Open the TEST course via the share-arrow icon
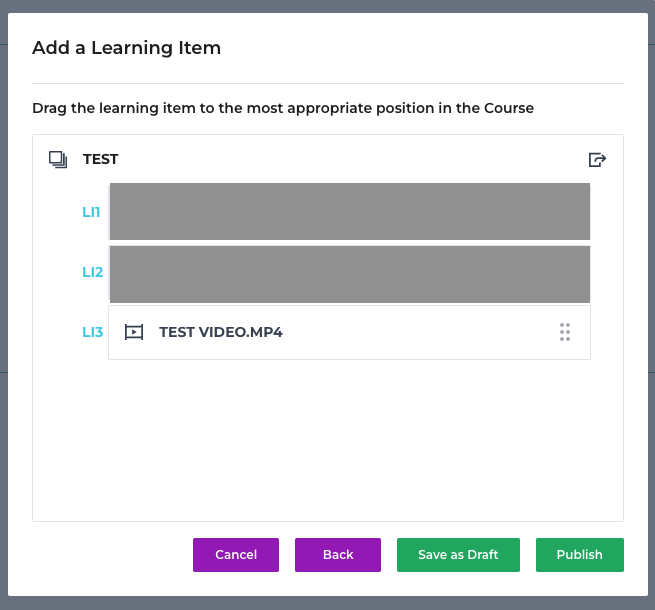 597,160
